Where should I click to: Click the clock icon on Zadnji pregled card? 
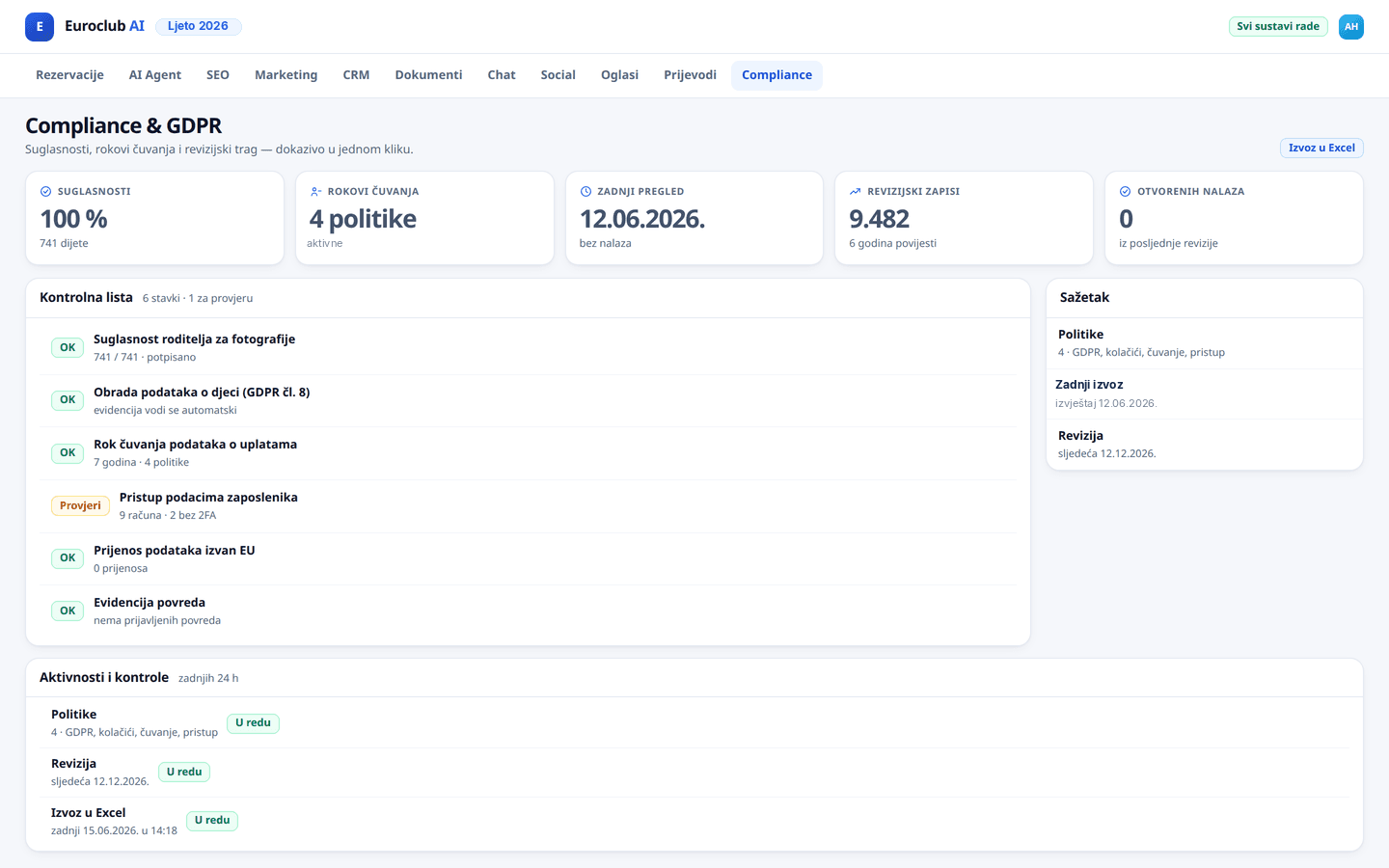pyautogui.click(x=586, y=192)
